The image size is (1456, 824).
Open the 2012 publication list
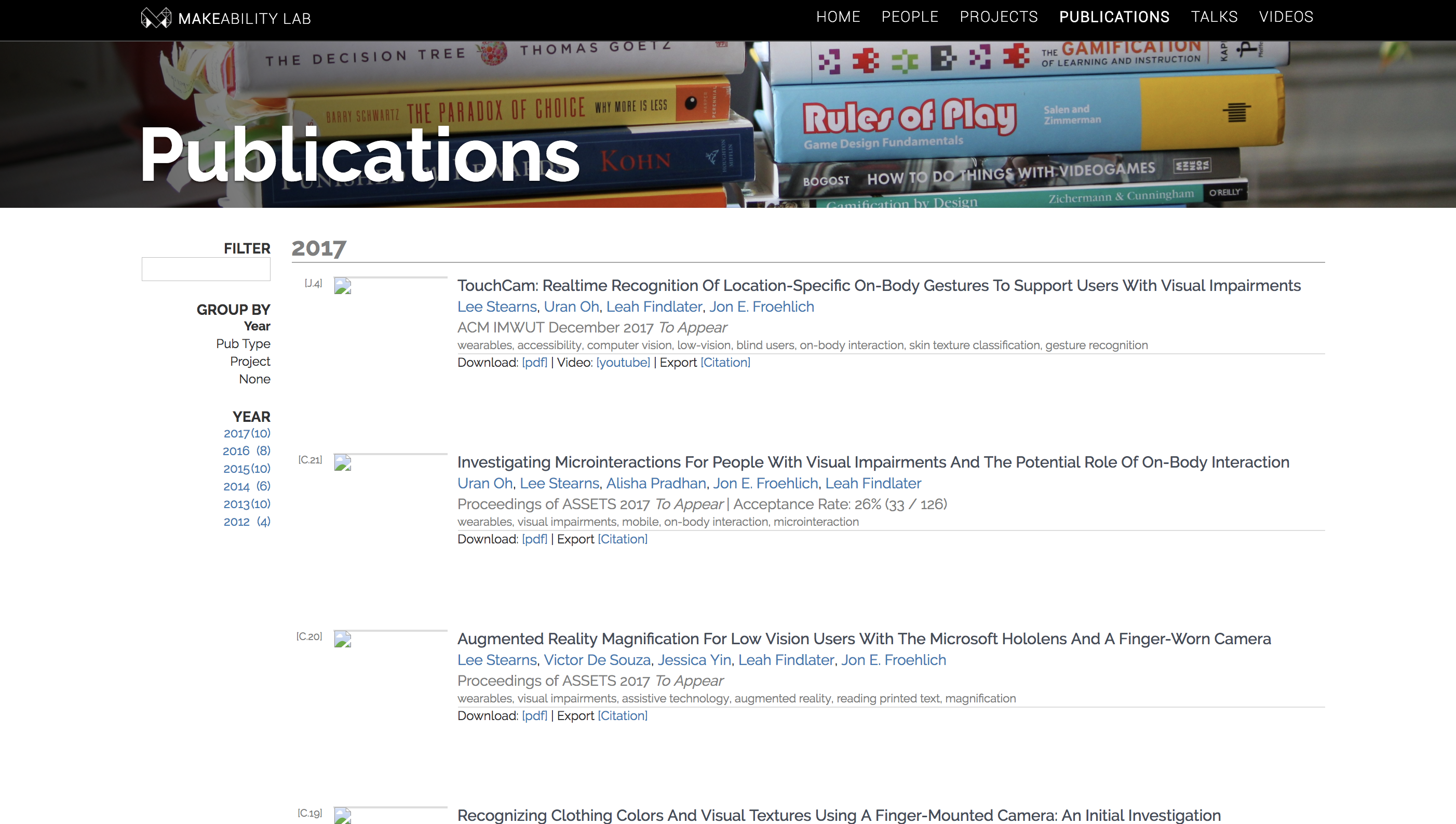tap(238, 521)
